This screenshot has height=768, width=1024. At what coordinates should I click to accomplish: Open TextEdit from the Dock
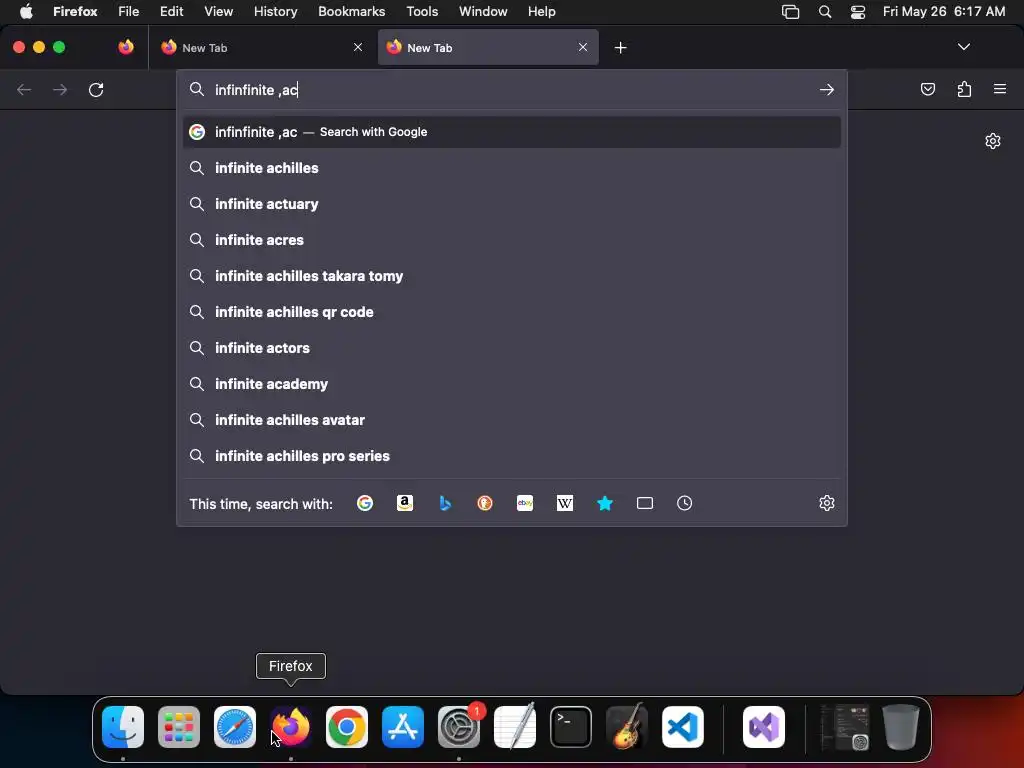(x=515, y=727)
